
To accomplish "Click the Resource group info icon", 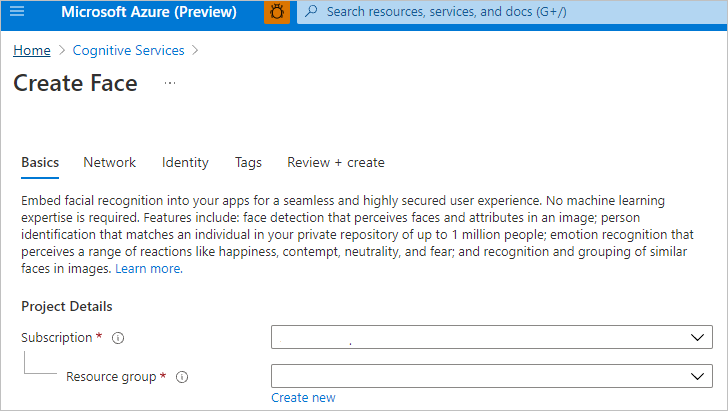I will coord(182,377).
